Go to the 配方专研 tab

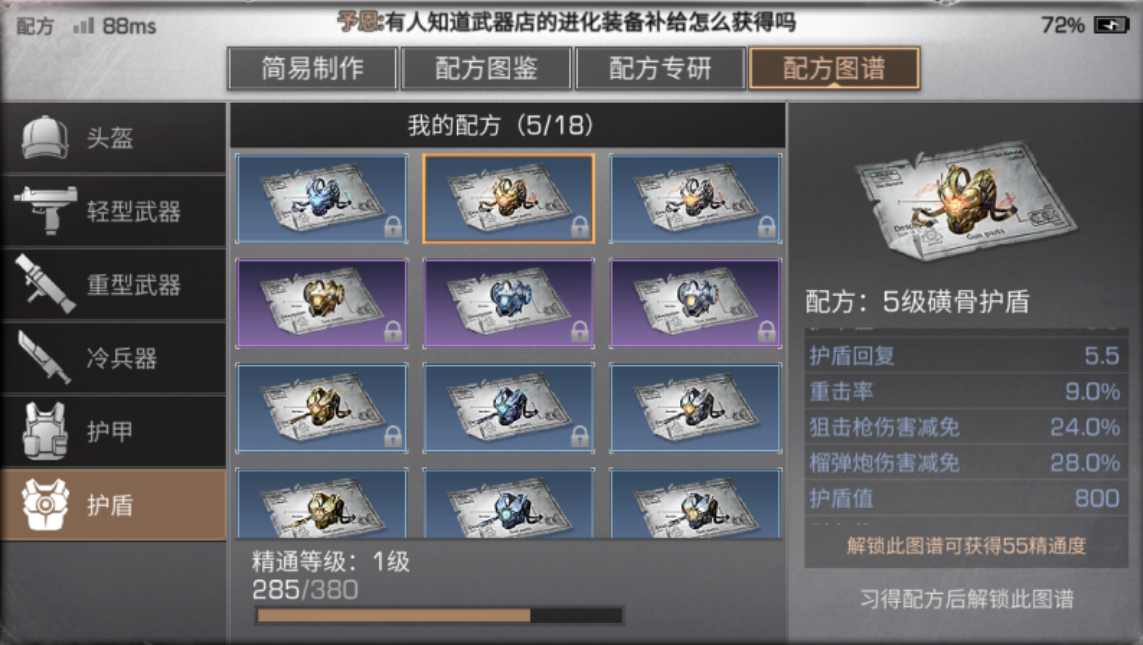pos(660,69)
